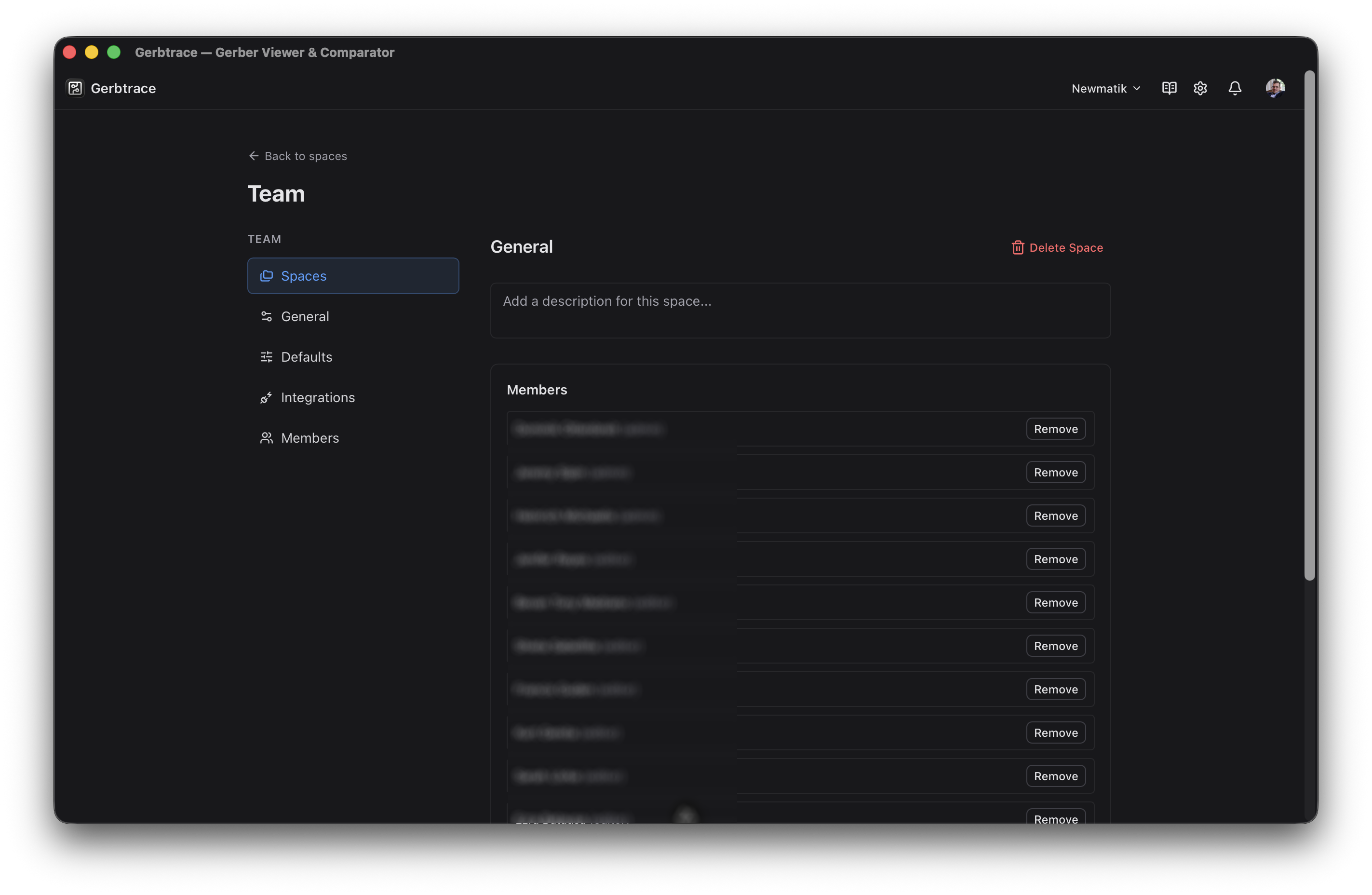This screenshot has height=895, width=1372.
Task: Remove the second member in list
Action: 1056,472
